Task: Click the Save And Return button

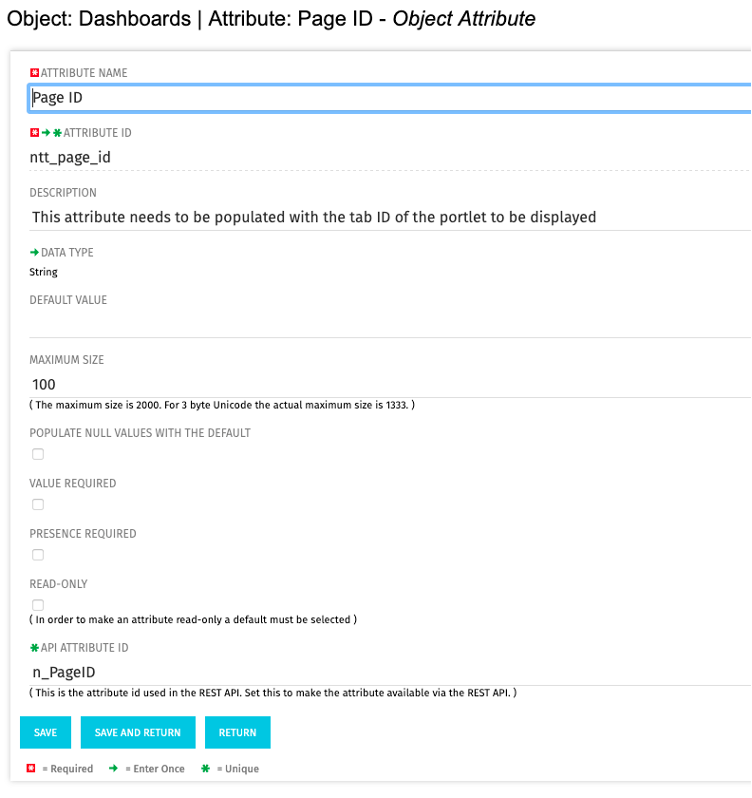Action: click(138, 733)
